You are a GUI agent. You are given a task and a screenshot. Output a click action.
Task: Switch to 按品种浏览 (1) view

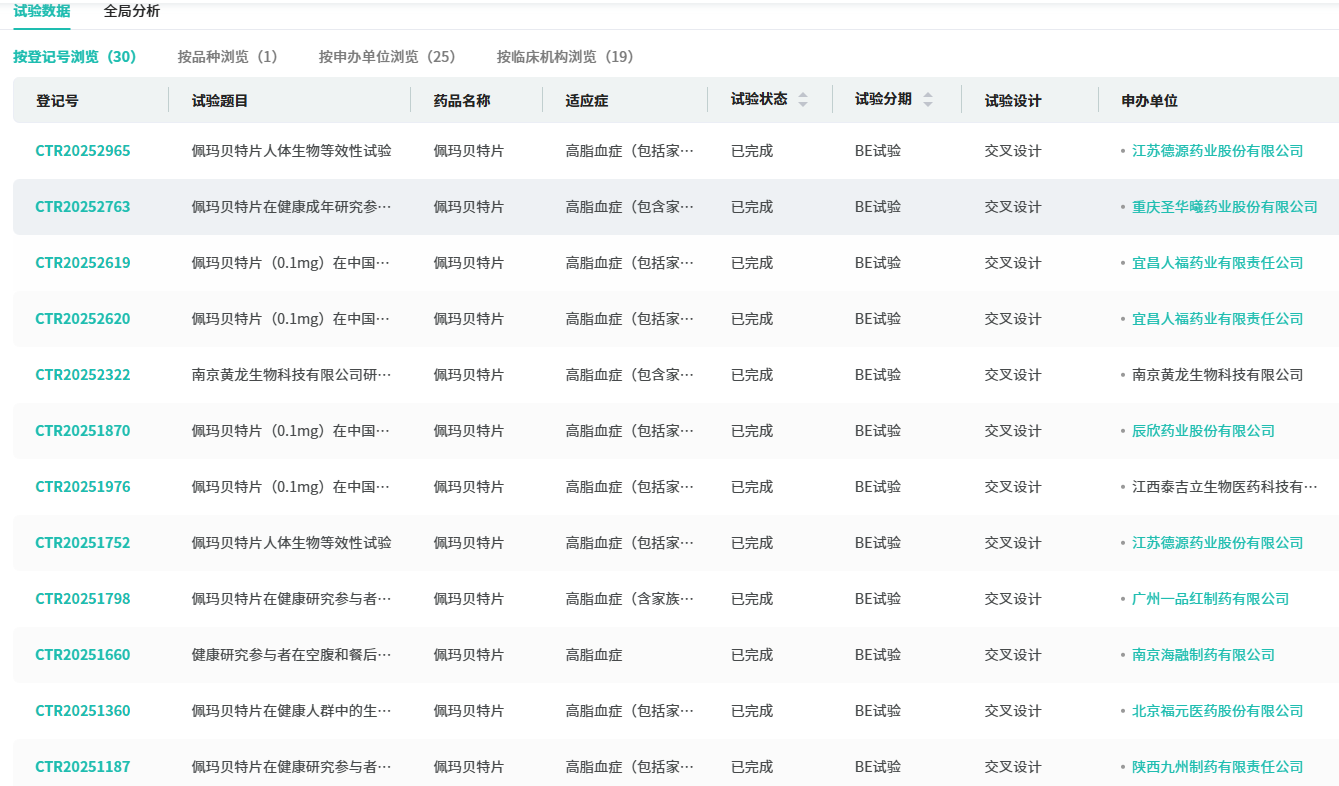tap(228, 57)
